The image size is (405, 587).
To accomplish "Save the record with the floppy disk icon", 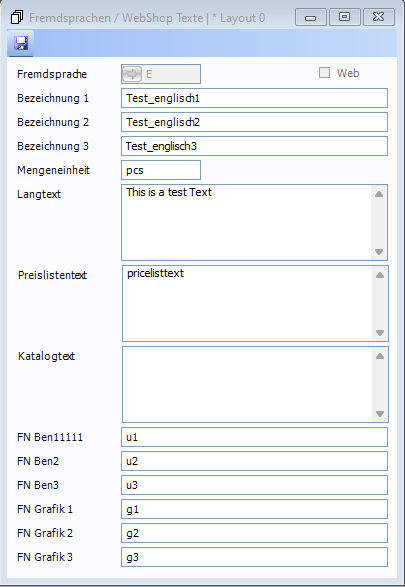I will [21, 43].
